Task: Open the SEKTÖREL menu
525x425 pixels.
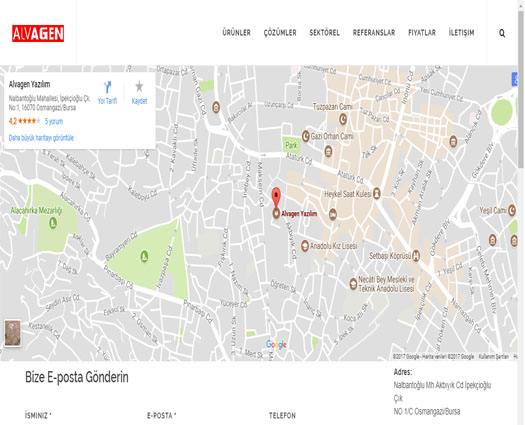Action: (x=324, y=33)
